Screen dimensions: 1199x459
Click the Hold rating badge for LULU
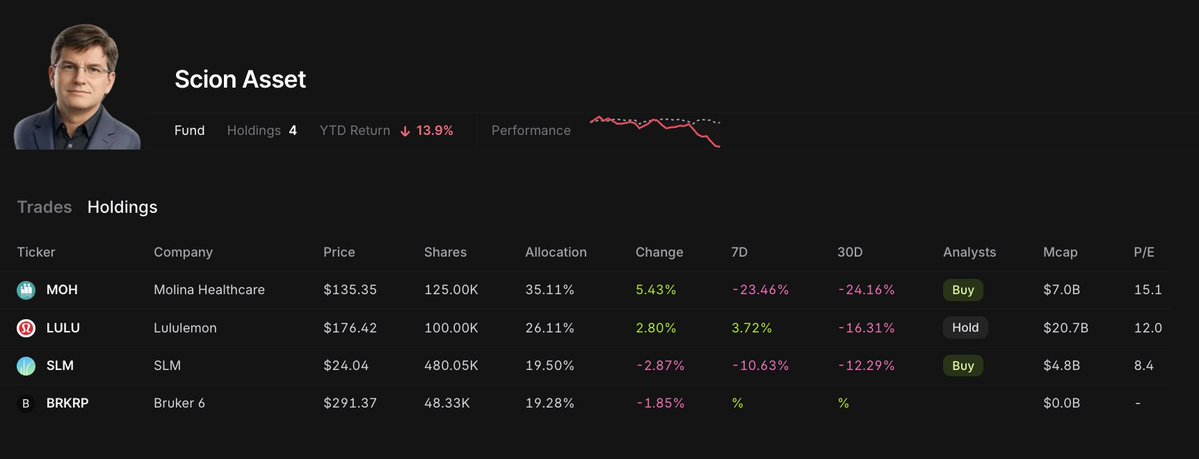(965, 328)
